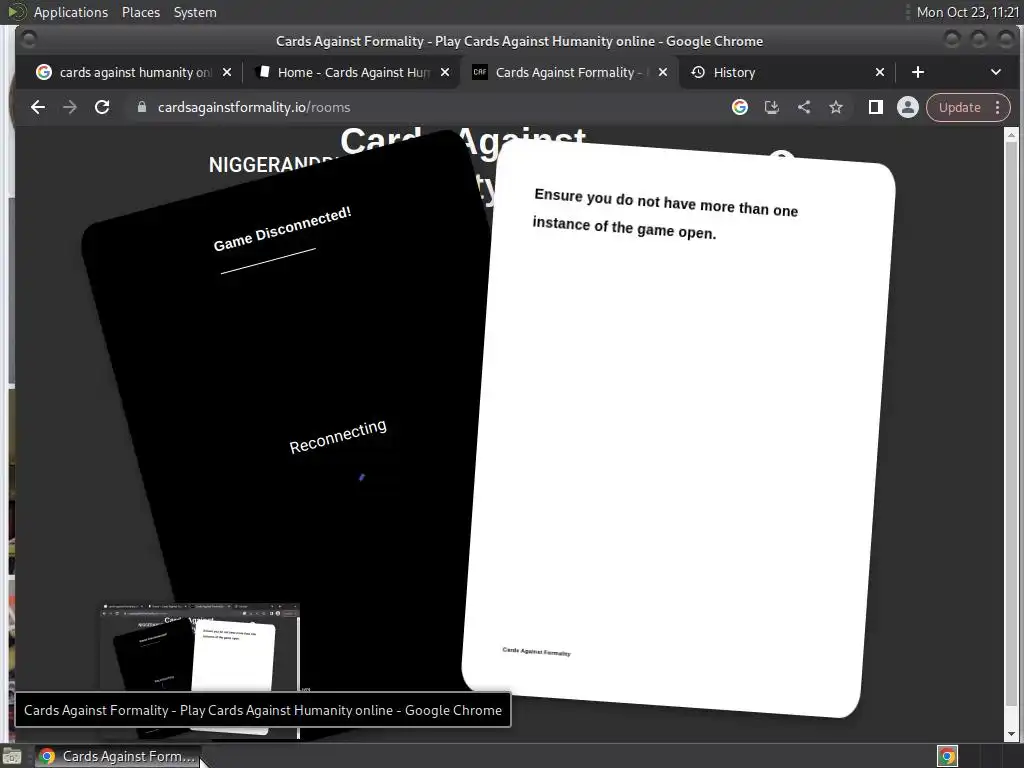1024x768 pixels.
Task: Install the app via download icon
Action: point(772,108)
